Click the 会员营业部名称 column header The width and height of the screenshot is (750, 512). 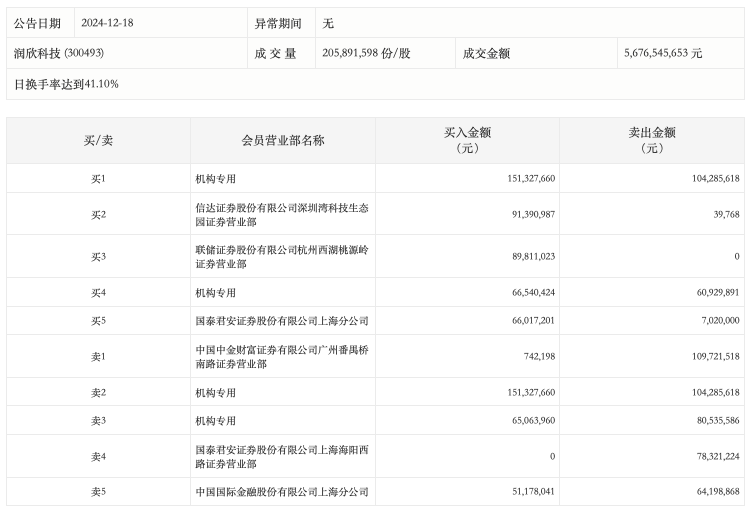pos(283,141)
